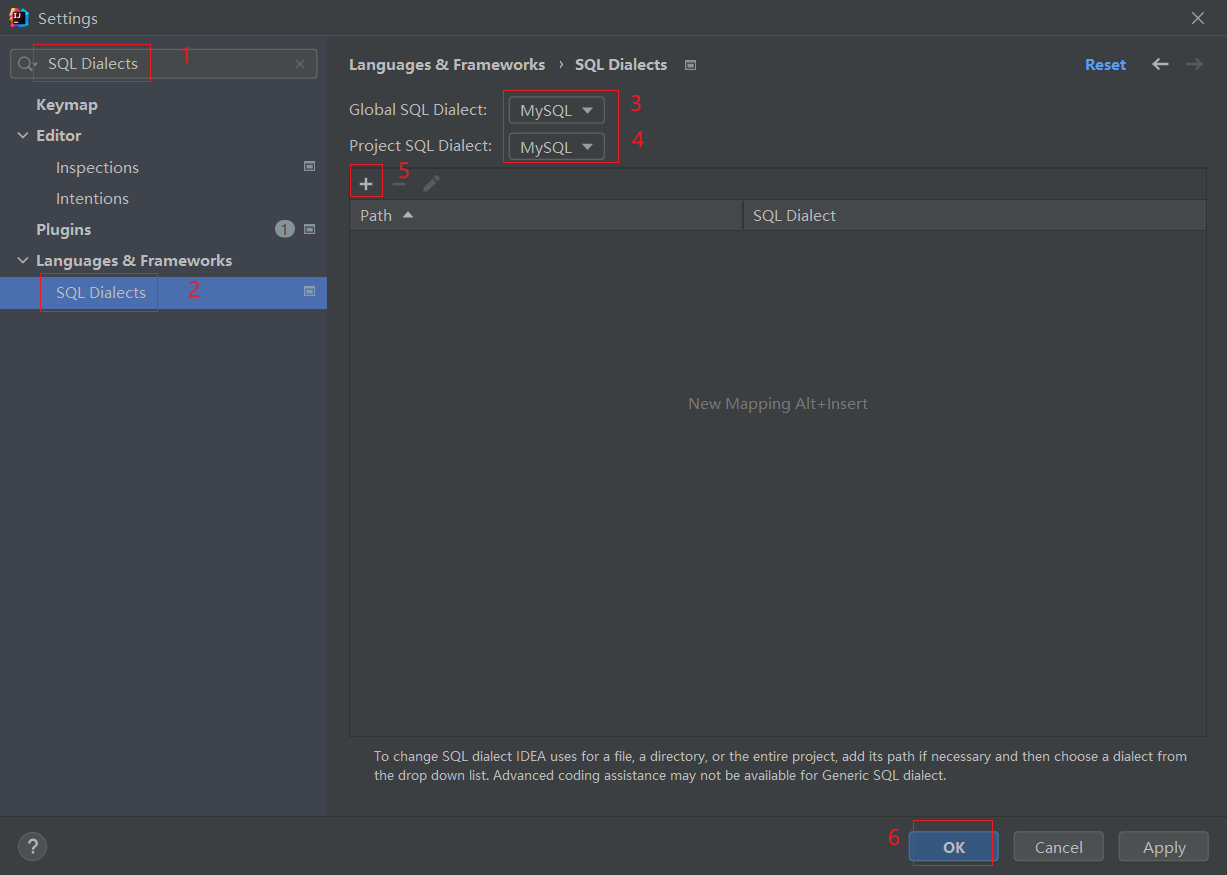Screen dimensions: 1227x875
Task: Click the Plugins update count badge
Action: (285, 229)
